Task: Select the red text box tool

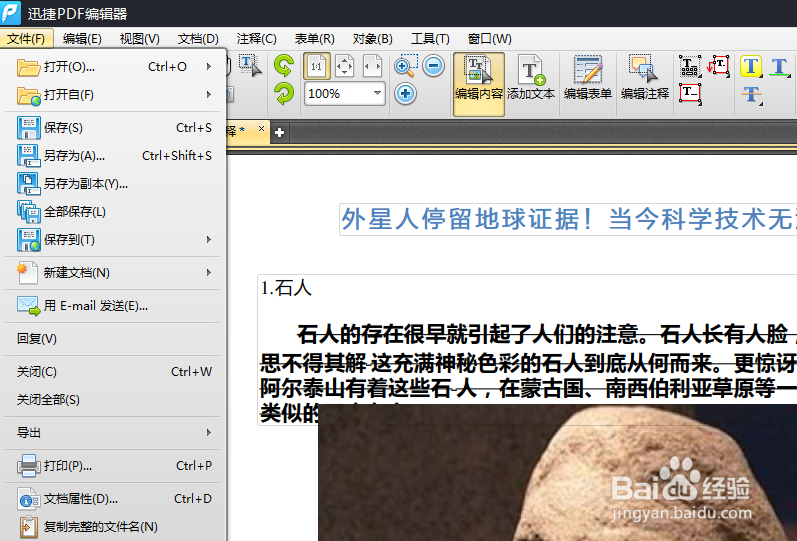Action: 690,94
